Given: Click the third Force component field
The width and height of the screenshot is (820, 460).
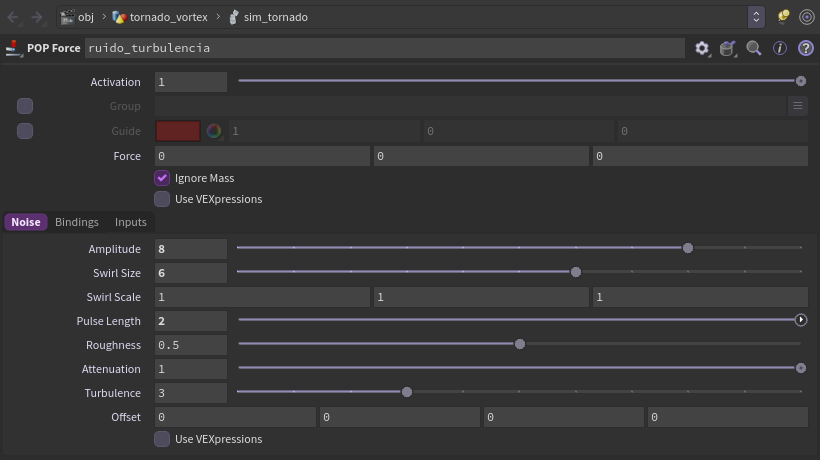Looking at the screenshot, I should (x=700, y=156).
